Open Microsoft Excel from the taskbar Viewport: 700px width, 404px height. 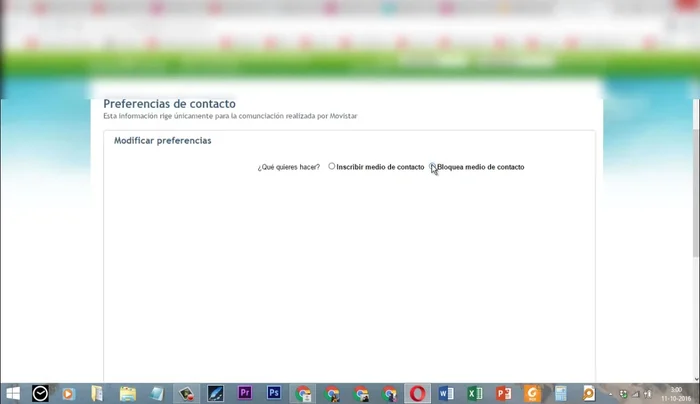(475, 393)
